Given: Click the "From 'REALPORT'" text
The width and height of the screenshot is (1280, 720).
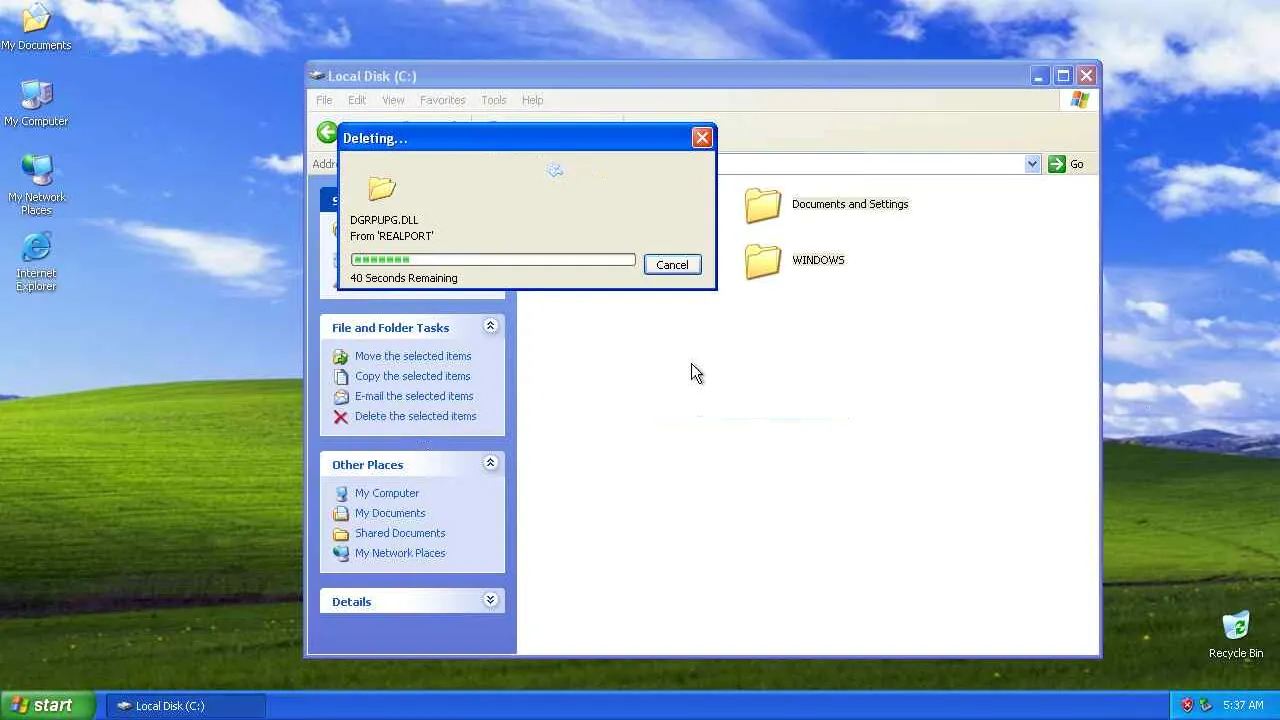Looking at the screenshot, I should (392, 236).
